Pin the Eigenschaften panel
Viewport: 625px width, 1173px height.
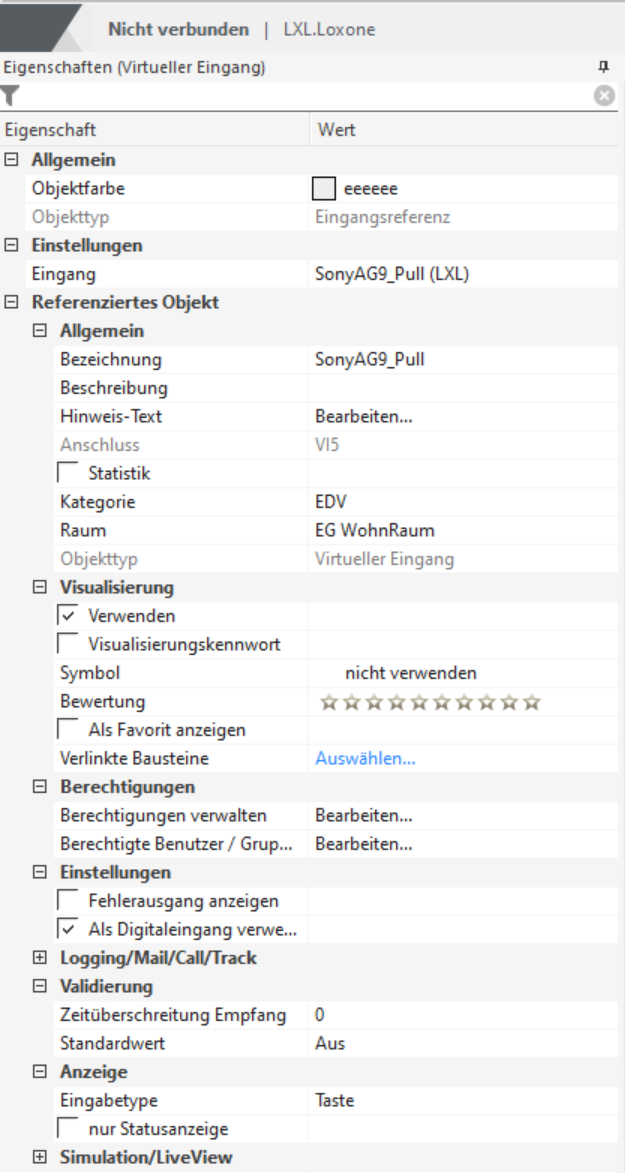click(x=603, y=67)
